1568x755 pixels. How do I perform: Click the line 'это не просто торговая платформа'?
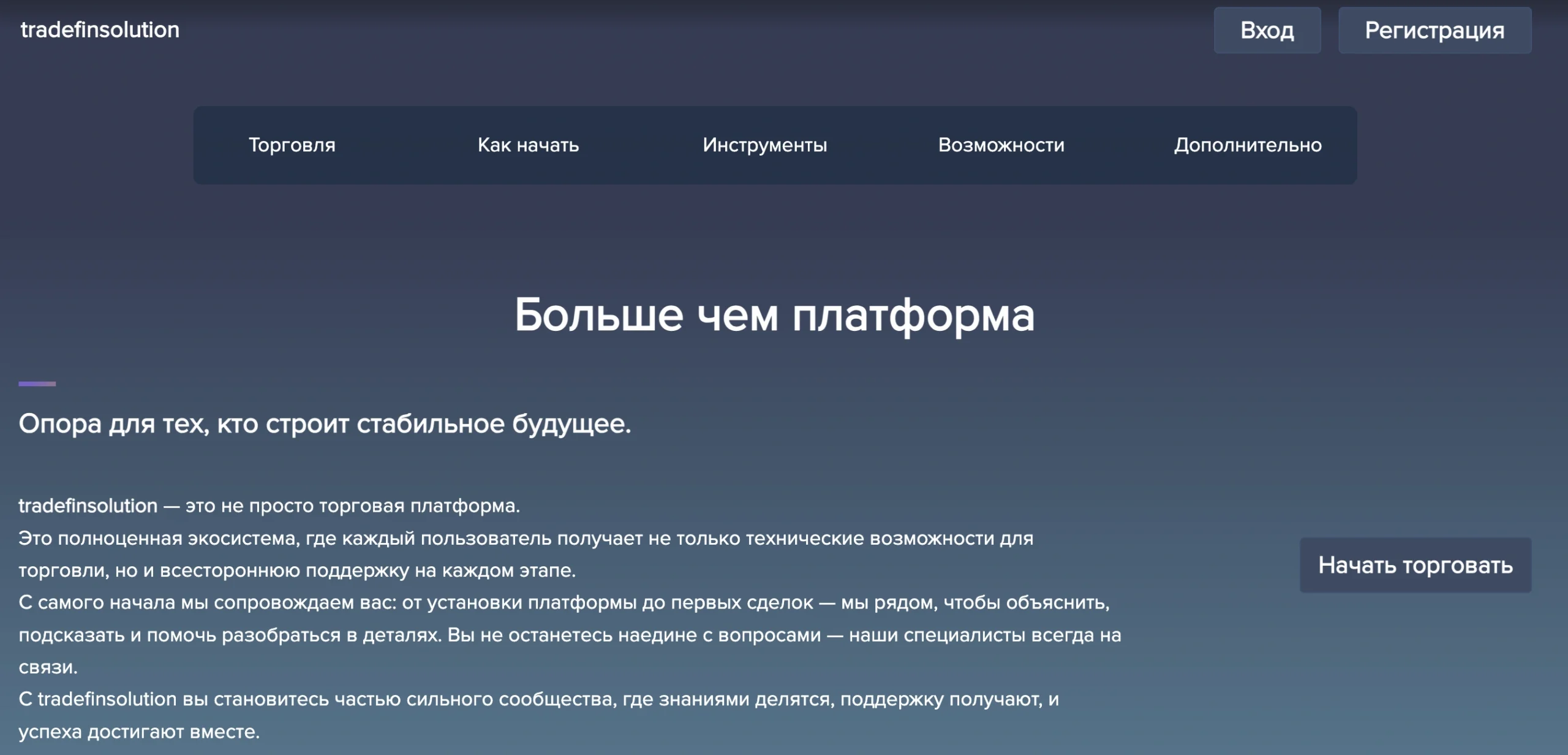tap(352, 506)
